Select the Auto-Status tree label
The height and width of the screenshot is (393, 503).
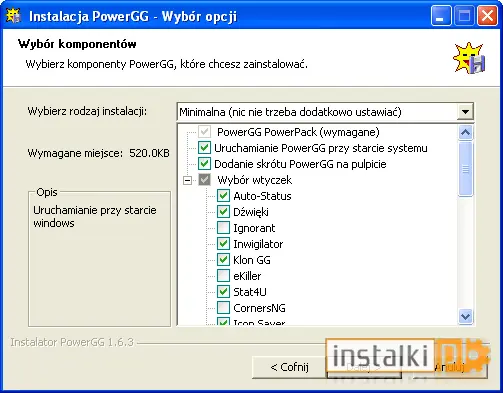click(262, 196)
